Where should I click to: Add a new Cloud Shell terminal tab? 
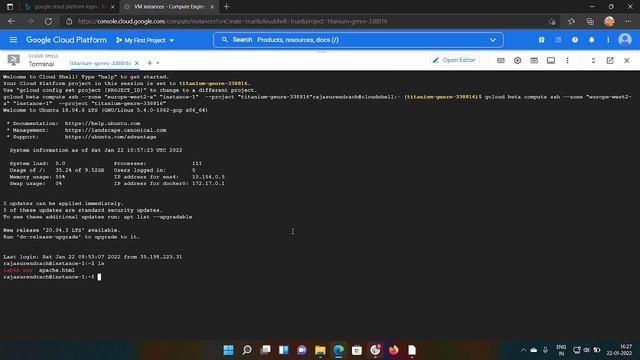pos(149,63)
